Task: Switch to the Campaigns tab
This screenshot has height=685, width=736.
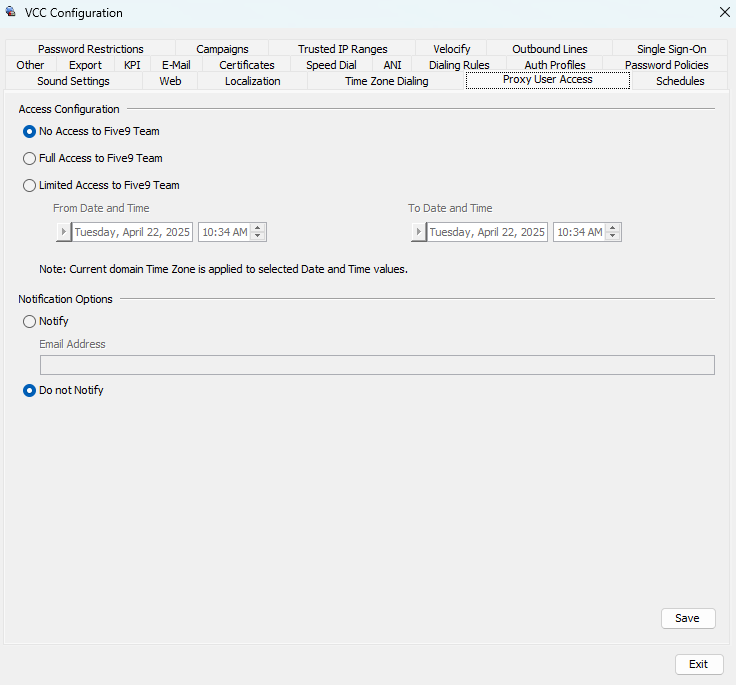Action: 222,49
